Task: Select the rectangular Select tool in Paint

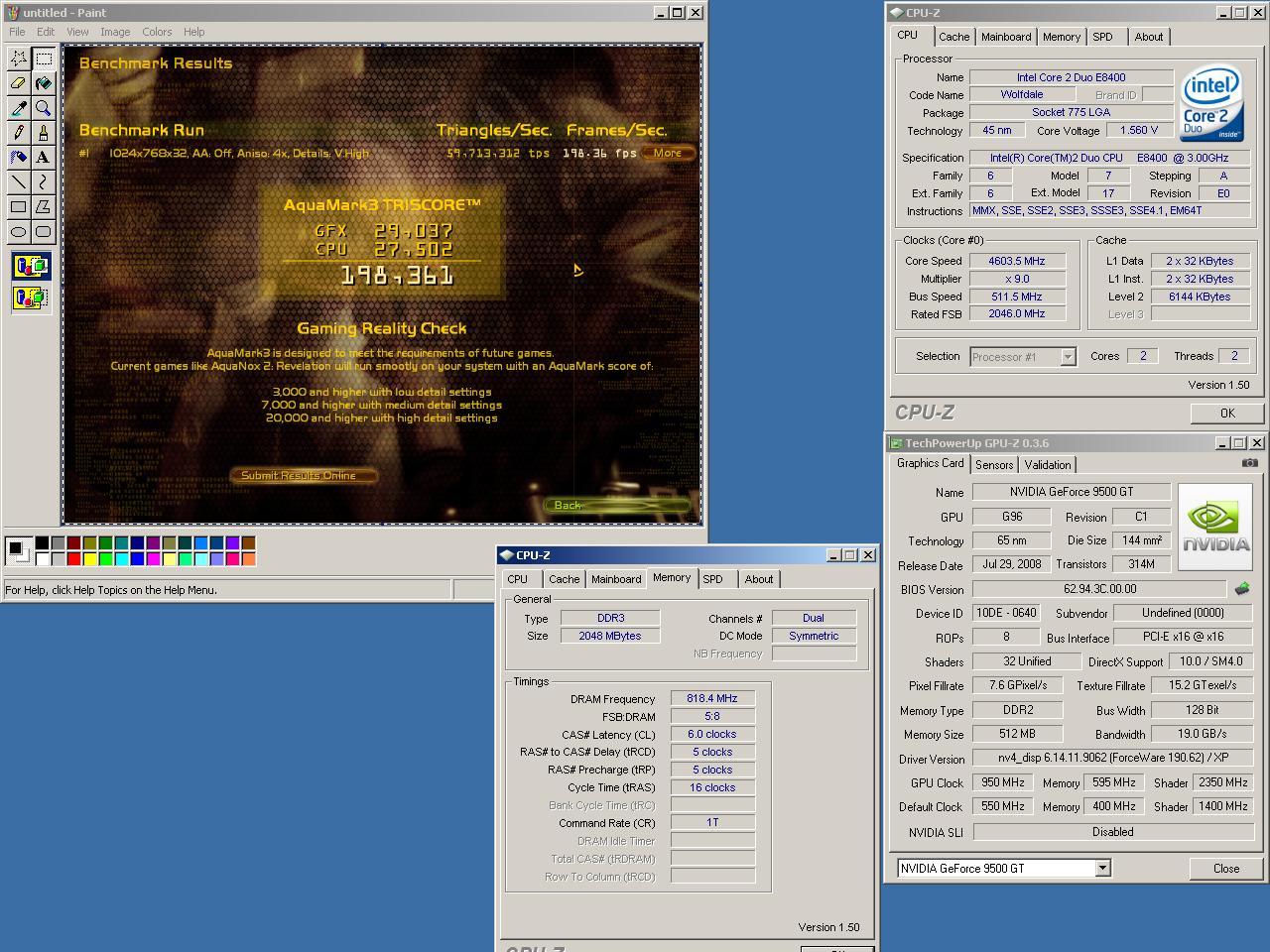Action: coord(44,59)
